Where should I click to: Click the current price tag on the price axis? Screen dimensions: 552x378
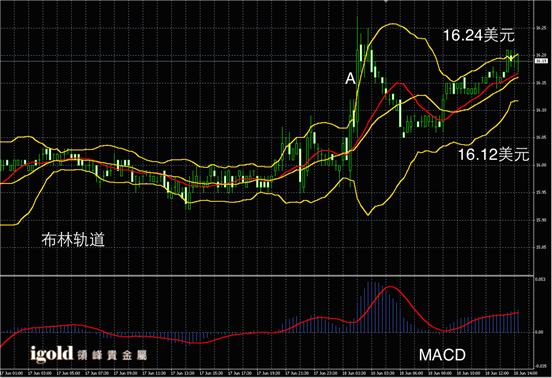pyautogui.click(x=541, y=61)
